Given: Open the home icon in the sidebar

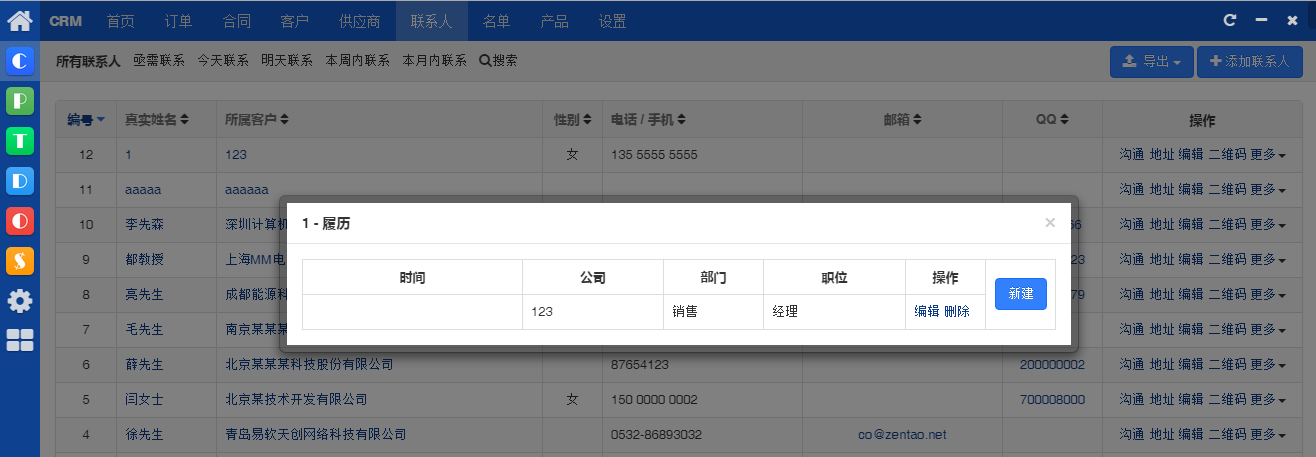Looking at the screenshot, I should point(20,20).
